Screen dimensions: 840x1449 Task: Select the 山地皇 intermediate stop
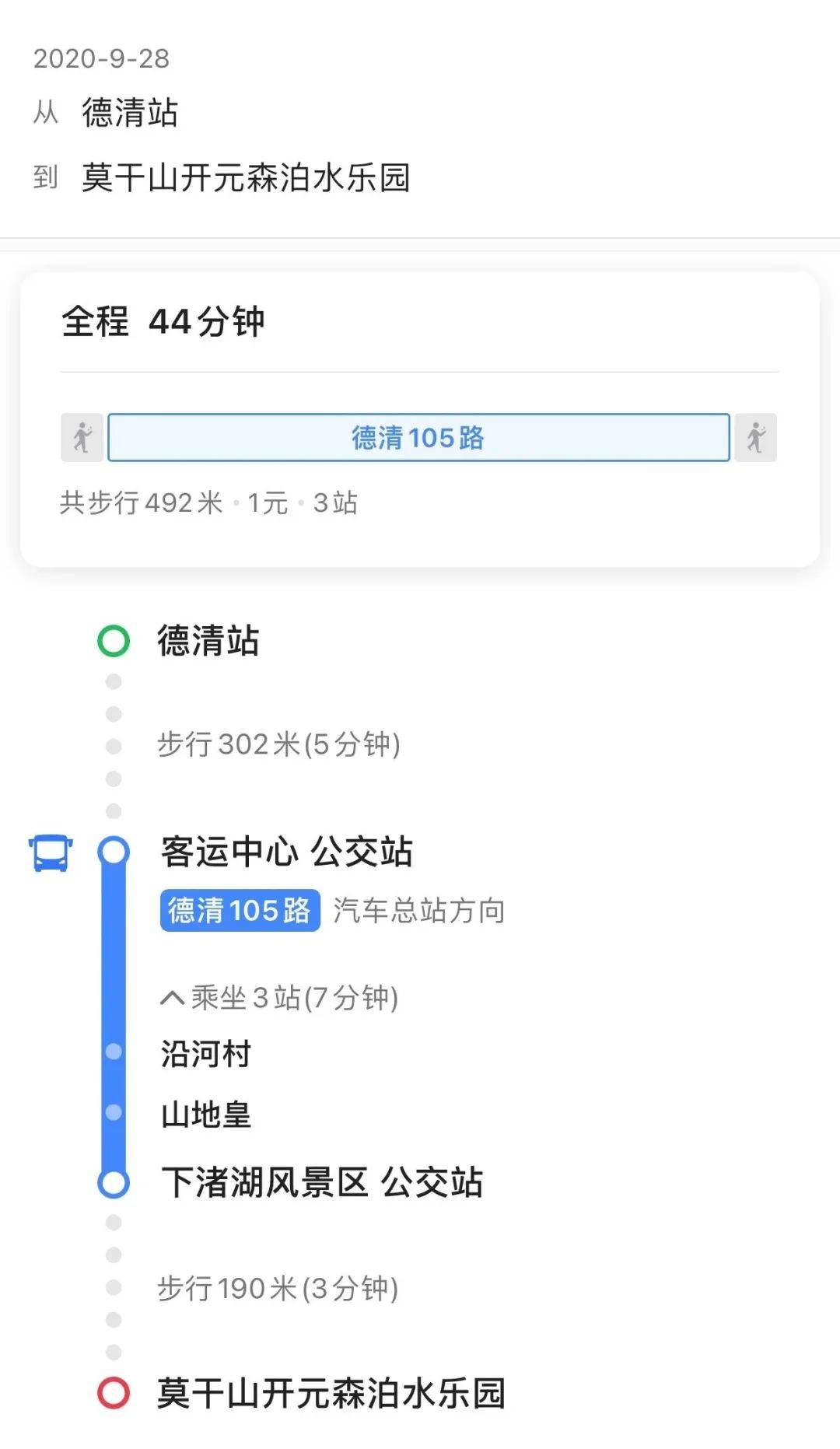click(206, 1115)
